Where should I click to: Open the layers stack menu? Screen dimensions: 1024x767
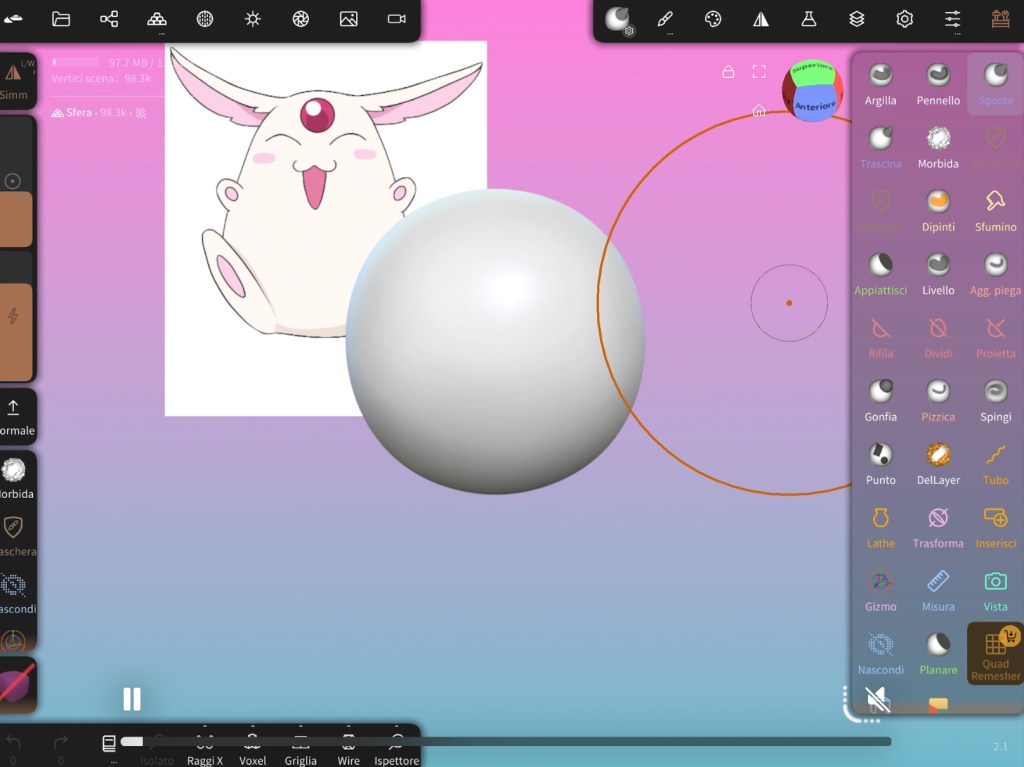(857, 19)
